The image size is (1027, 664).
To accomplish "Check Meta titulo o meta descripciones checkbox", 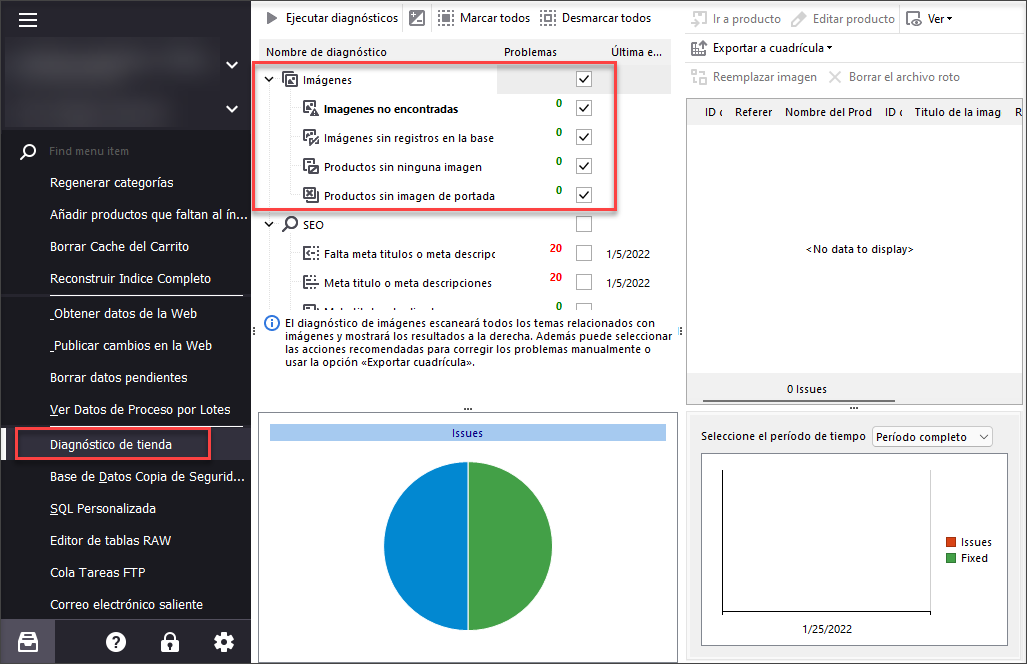I will (584, 282).
